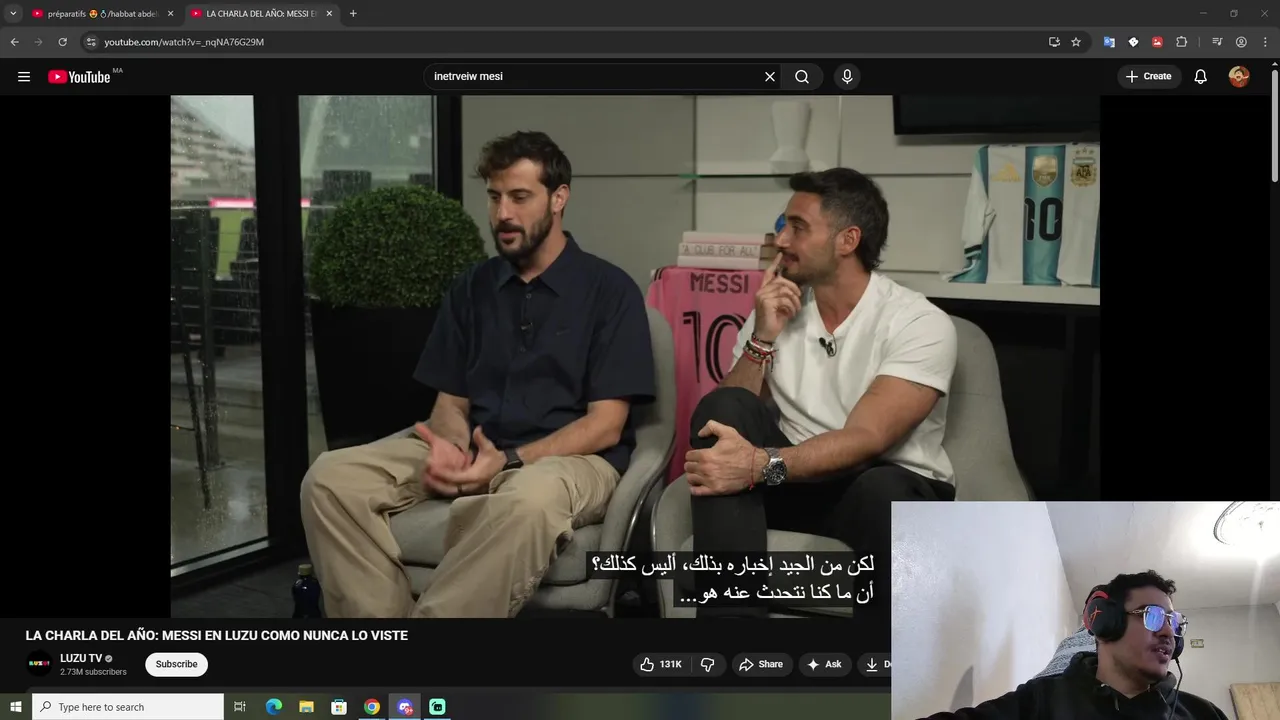This screenshot has height=720, width=1280.
Task: Subscribe to LUZU TV
Action: 176,664
